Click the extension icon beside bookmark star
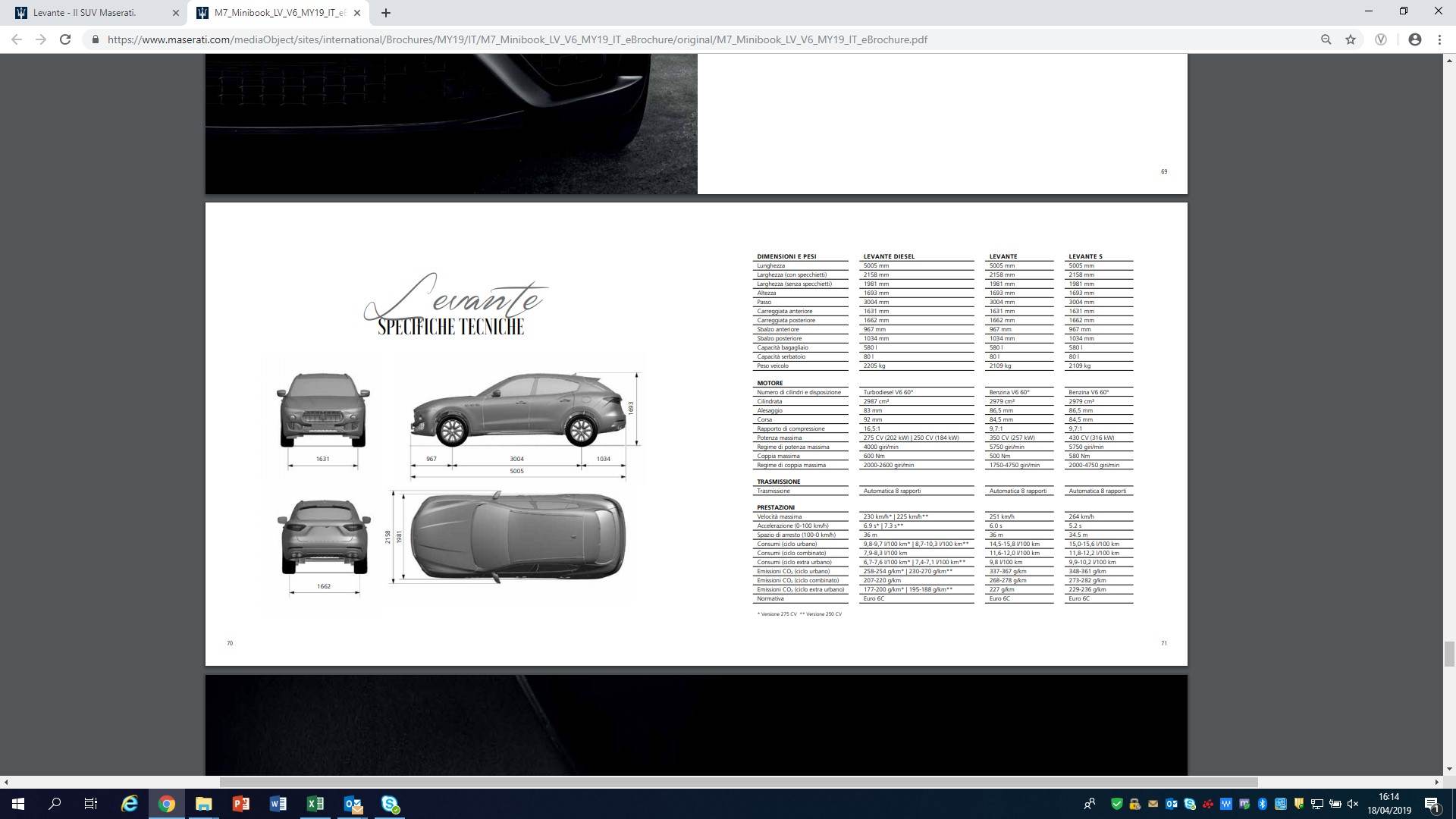This screenshot has width=1456, height=819. (x=1381, y=39)
